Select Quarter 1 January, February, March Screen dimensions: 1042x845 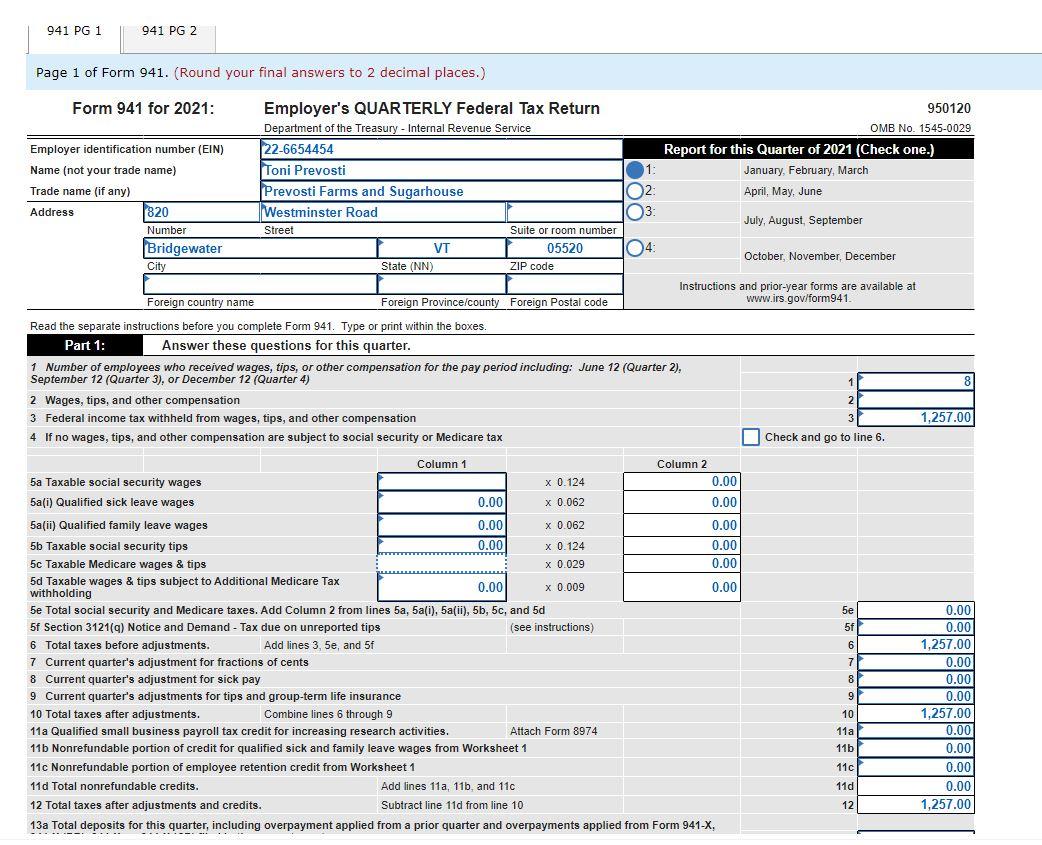tap(635, 170)
